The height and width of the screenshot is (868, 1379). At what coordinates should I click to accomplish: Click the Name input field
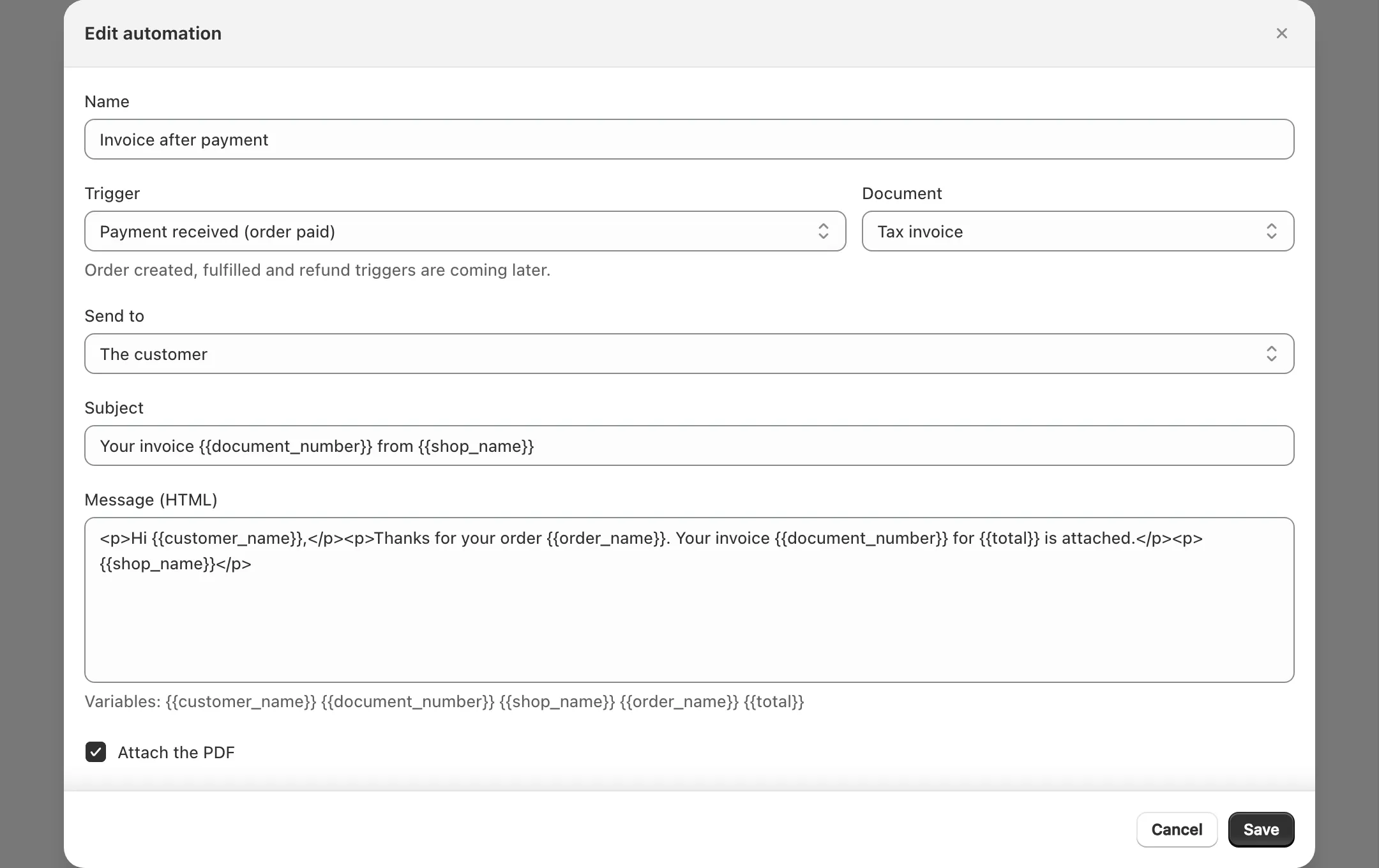(689, 139)
